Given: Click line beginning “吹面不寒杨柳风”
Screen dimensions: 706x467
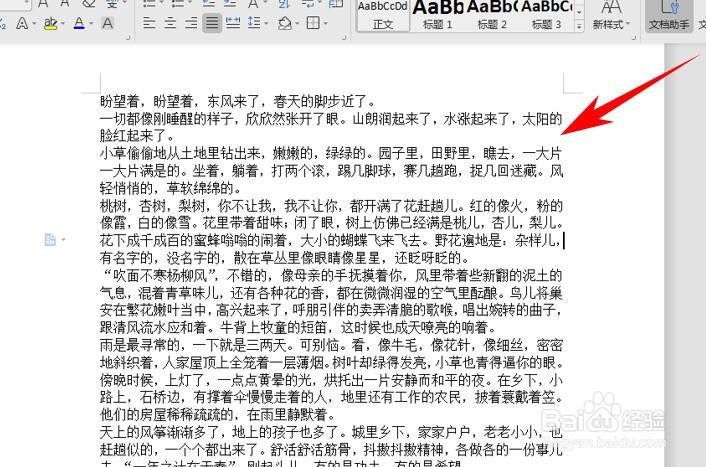Looking at the screenshot, I should pyautogui.click(x=331, y=276).
